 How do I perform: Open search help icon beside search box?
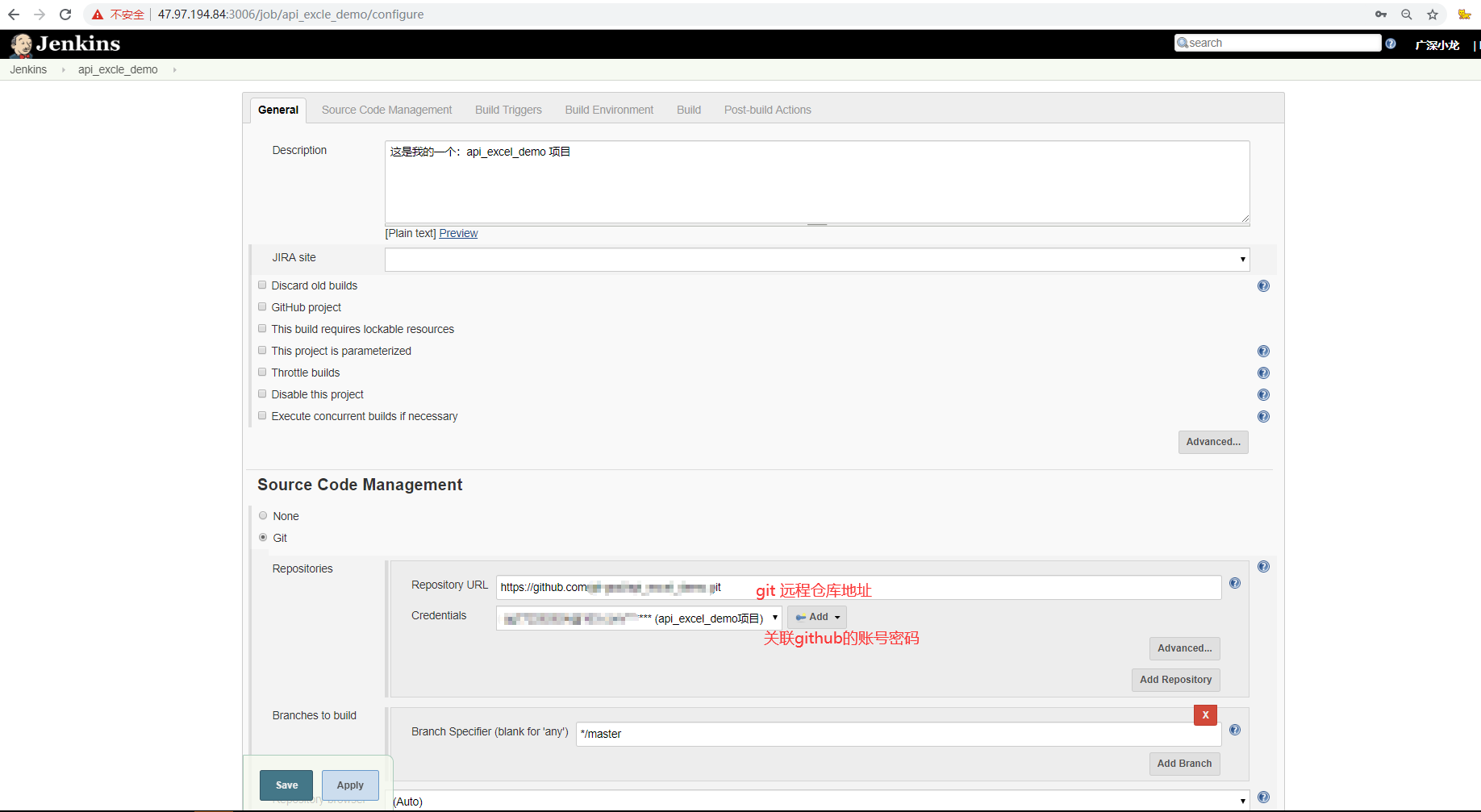click(x=1391, y=44)
